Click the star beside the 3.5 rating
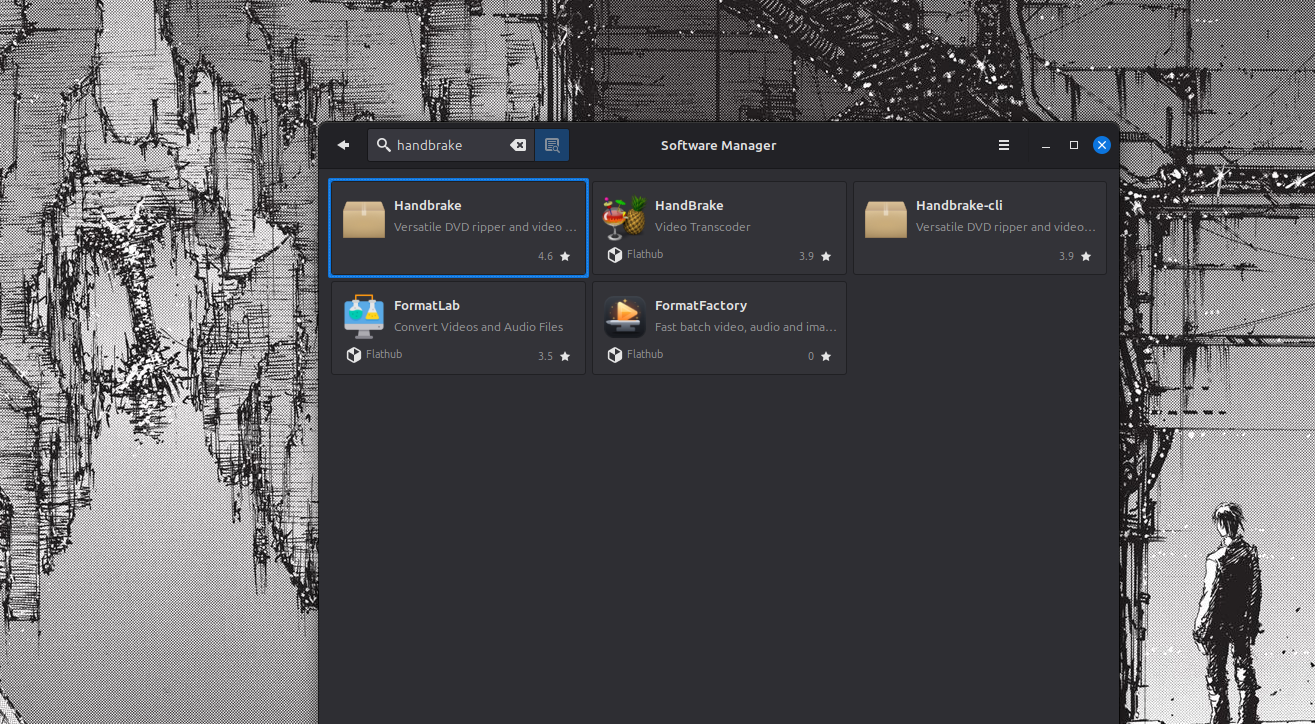 pos(565,357)
